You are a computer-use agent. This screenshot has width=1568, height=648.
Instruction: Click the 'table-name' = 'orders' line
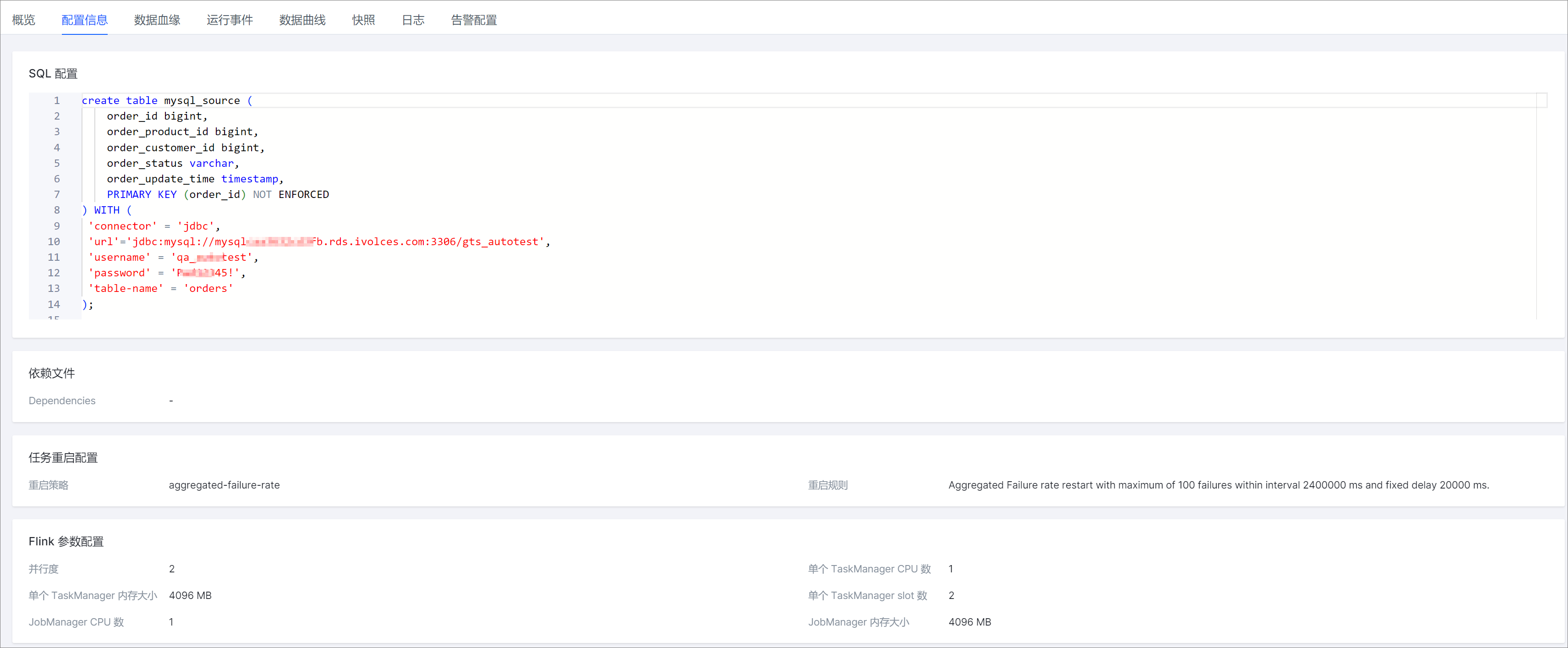coord(161,289)
